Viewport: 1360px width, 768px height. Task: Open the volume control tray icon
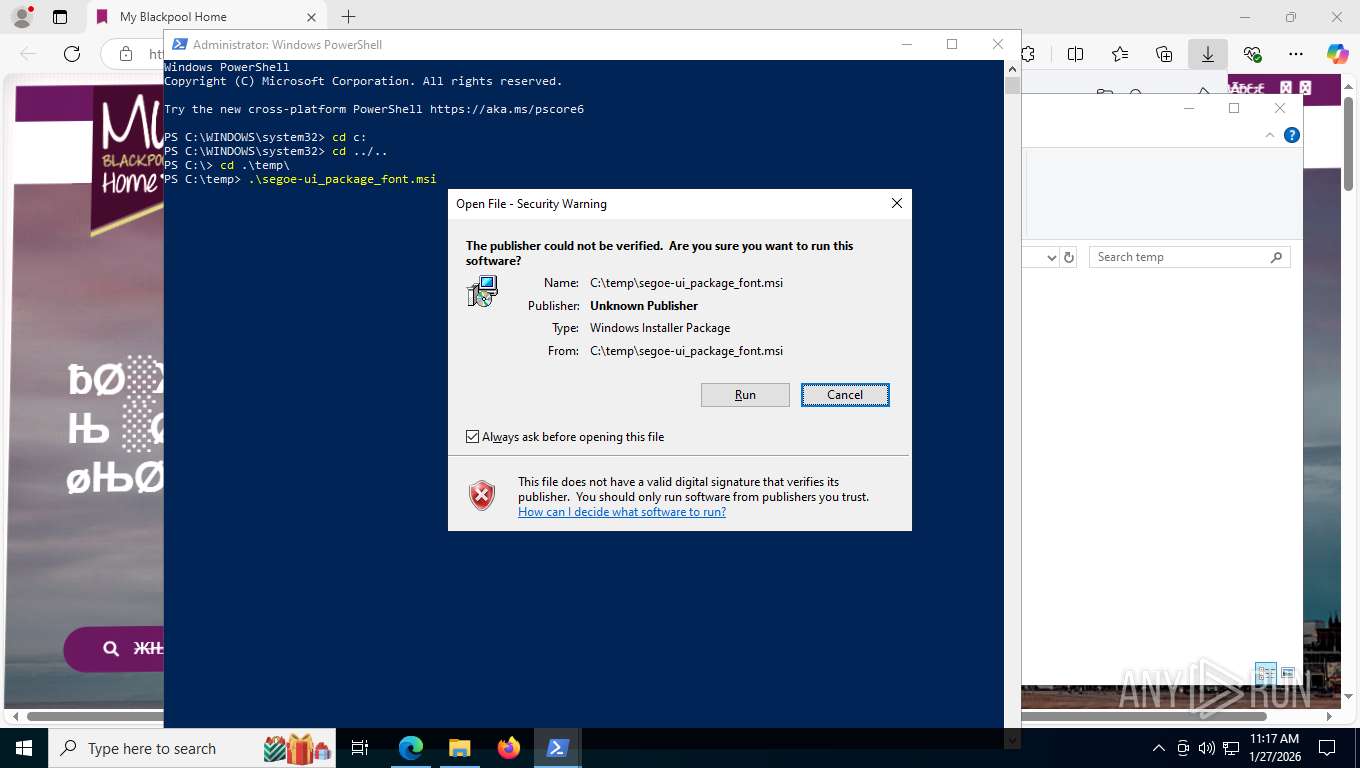[x=1207, y=748]
